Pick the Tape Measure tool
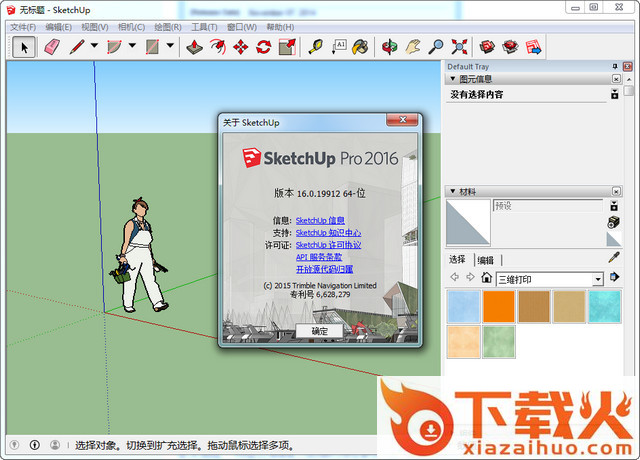 tap(316, 47)
